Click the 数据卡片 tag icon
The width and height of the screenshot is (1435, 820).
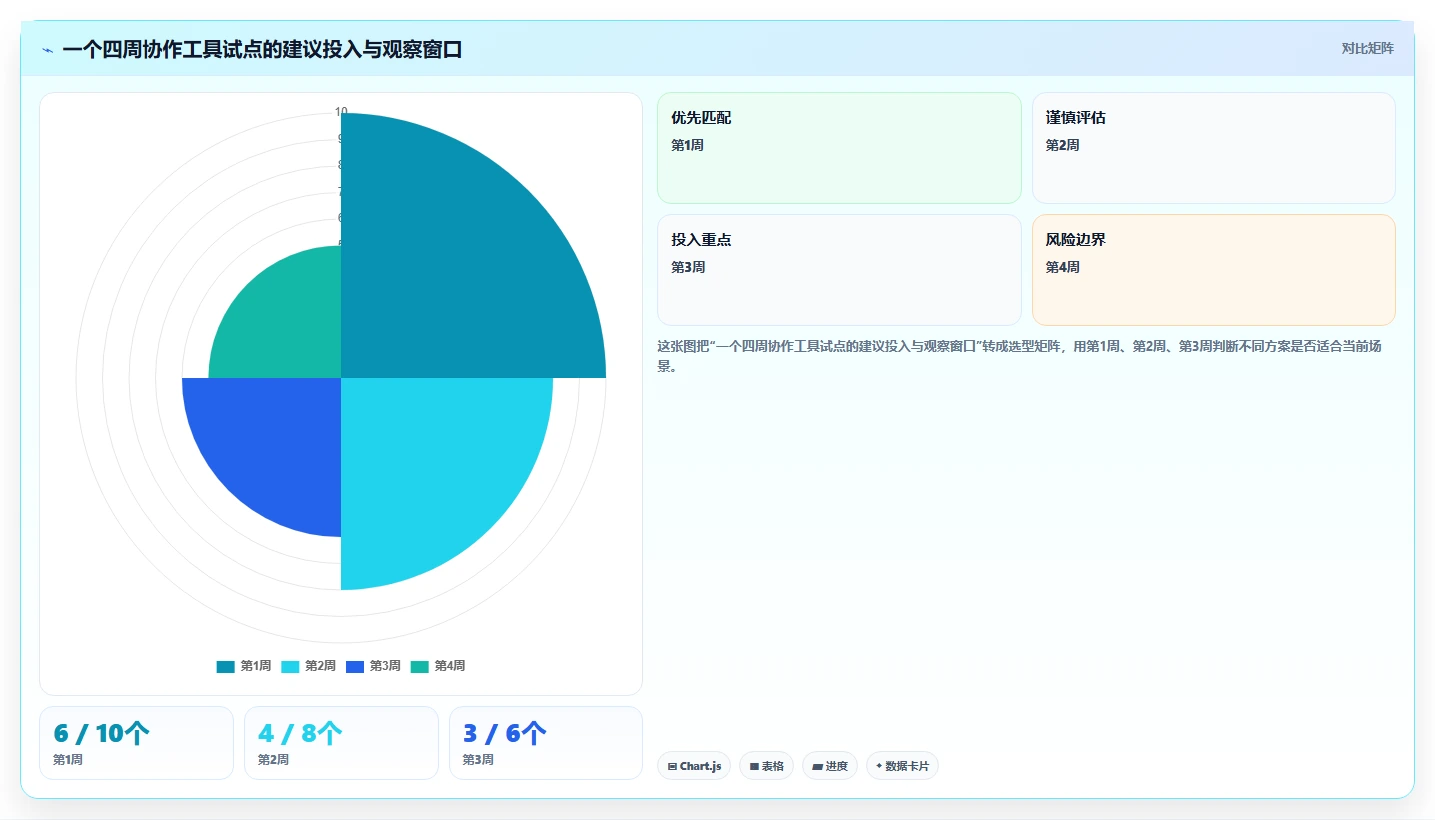pyautogui.click(x=879, y=766)
